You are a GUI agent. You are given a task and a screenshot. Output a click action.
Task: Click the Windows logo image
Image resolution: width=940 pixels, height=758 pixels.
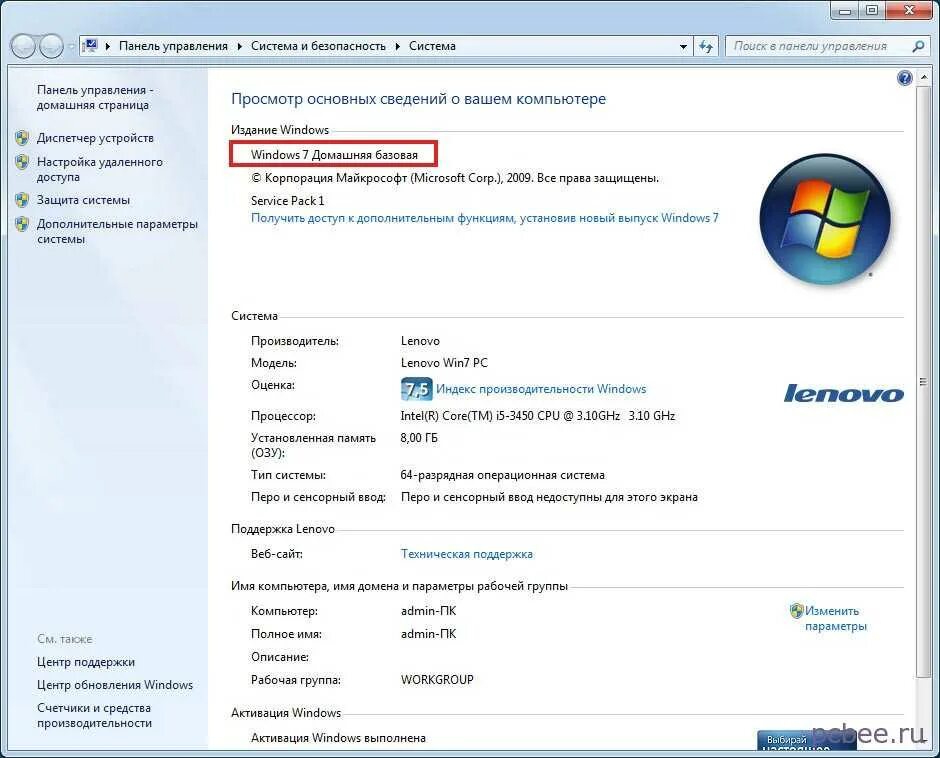(x=825, y=218)
